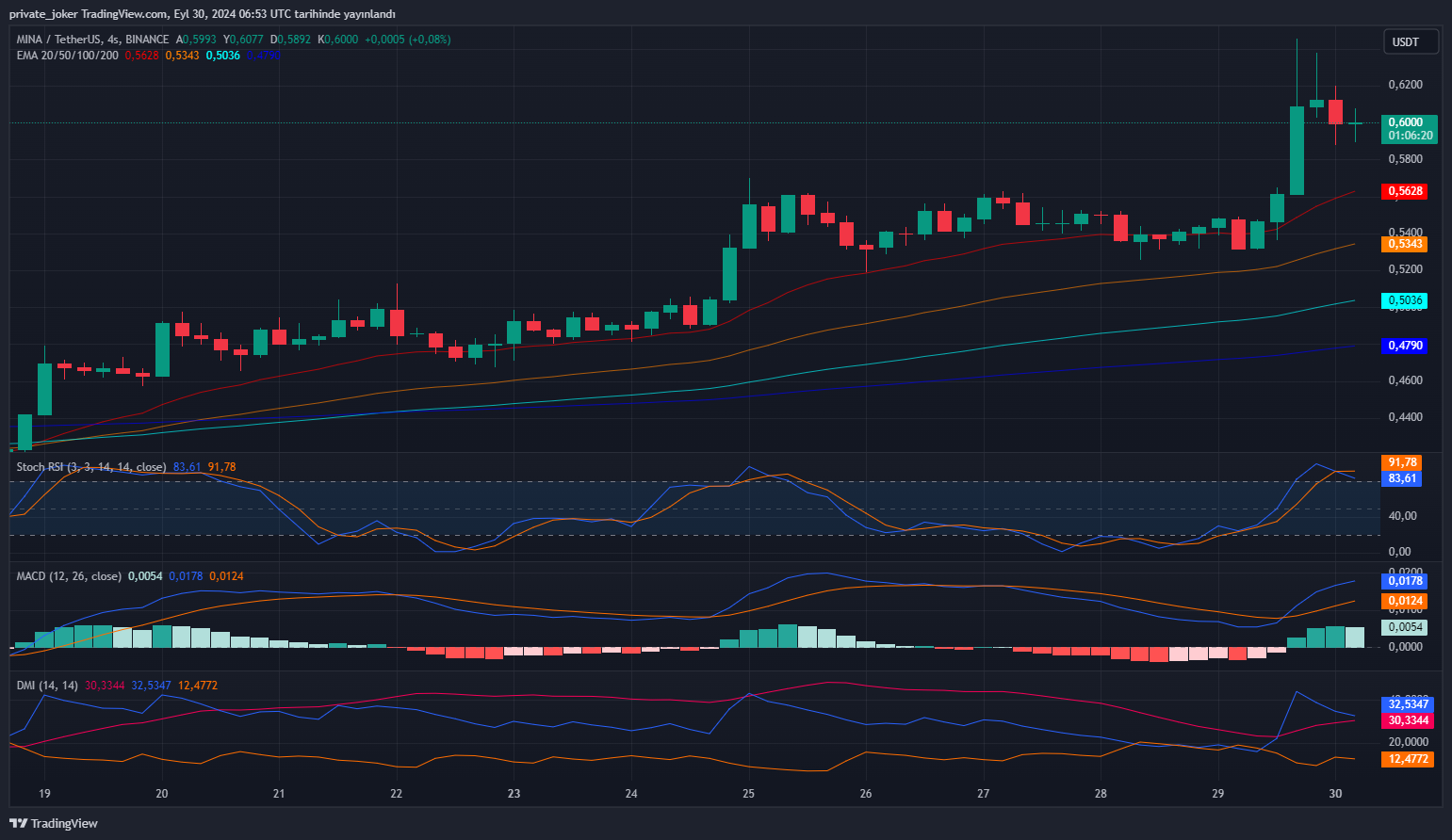Viewport: 1452px width, 840px height.
Task: Click the DMI 32,5347 value tag
Action: coord(1408,704)
